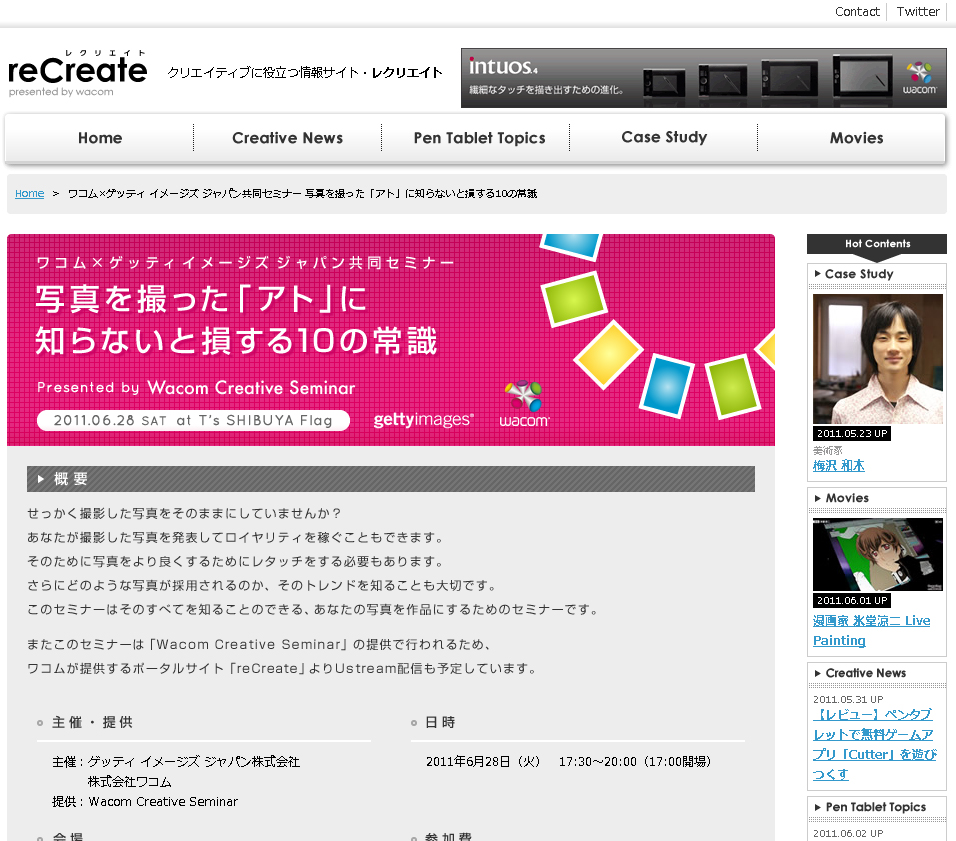Open the Intuos4 banner advertisement
This screenshot has height=841, width=956.
[704, 78]
